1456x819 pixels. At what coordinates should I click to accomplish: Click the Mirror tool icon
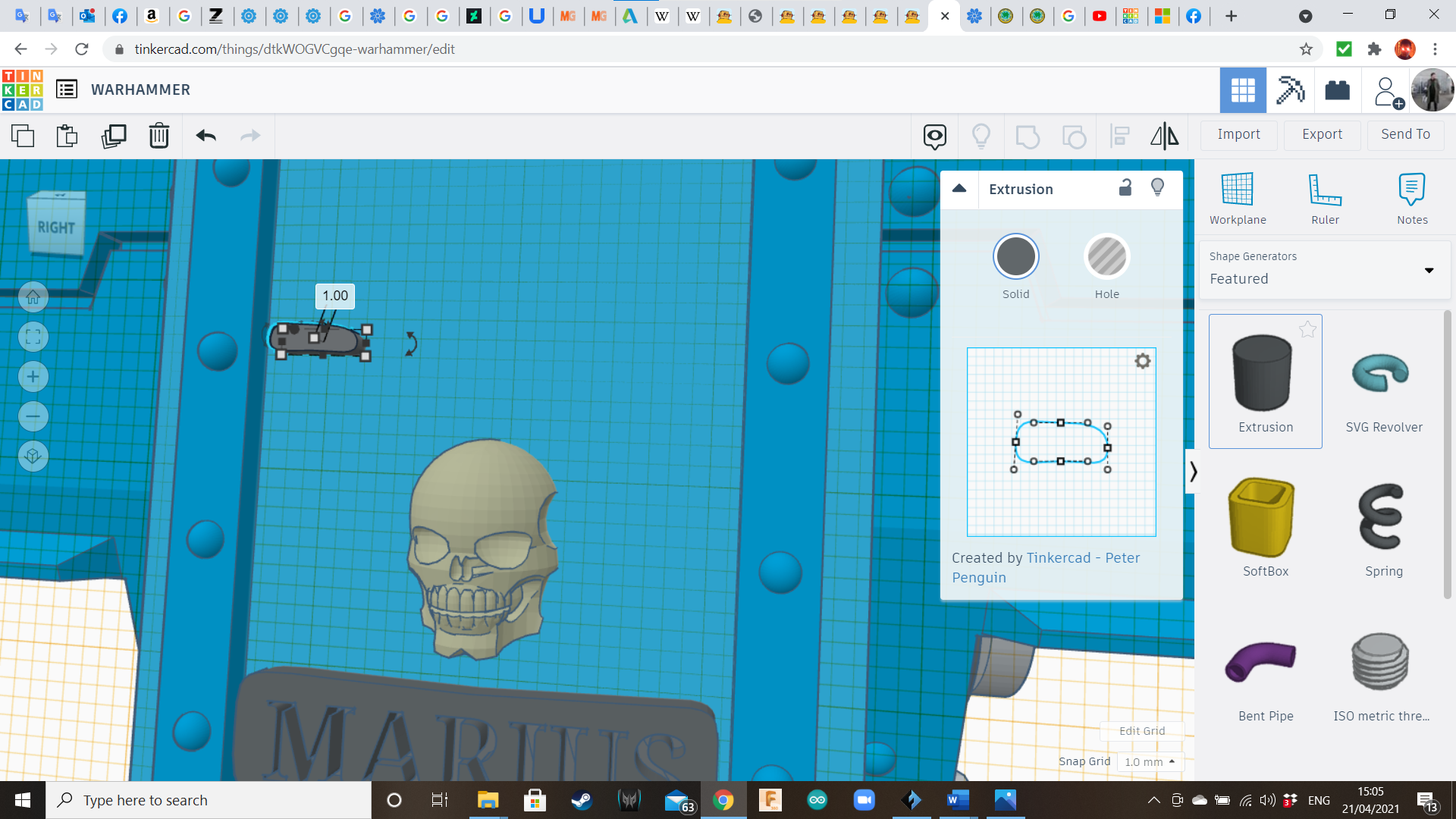(1164, 136)
